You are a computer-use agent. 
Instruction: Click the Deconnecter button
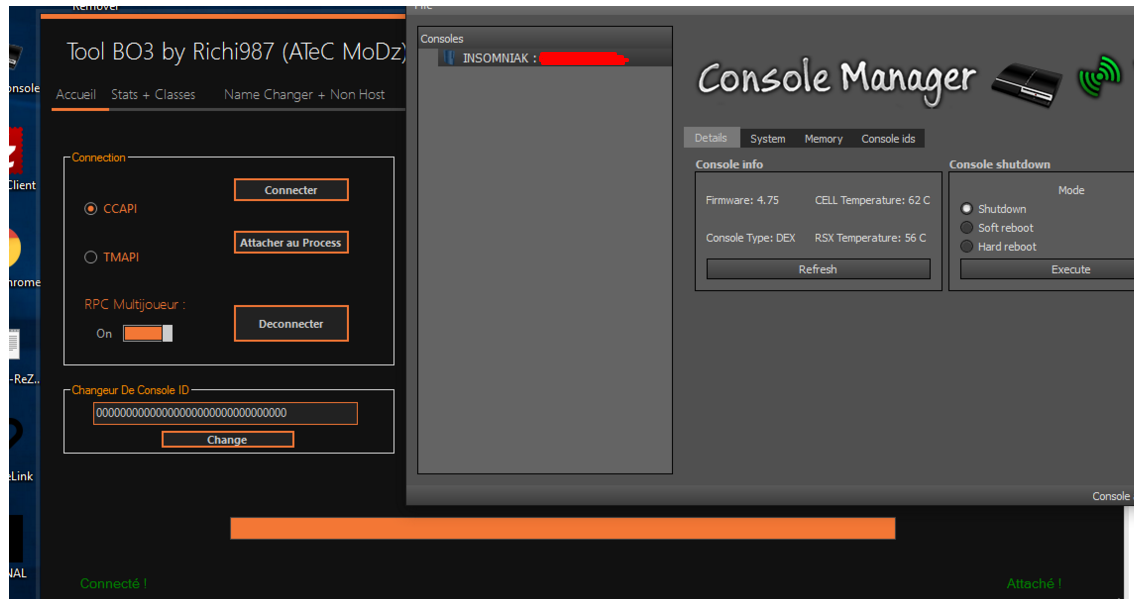click(x=291, y=323)
